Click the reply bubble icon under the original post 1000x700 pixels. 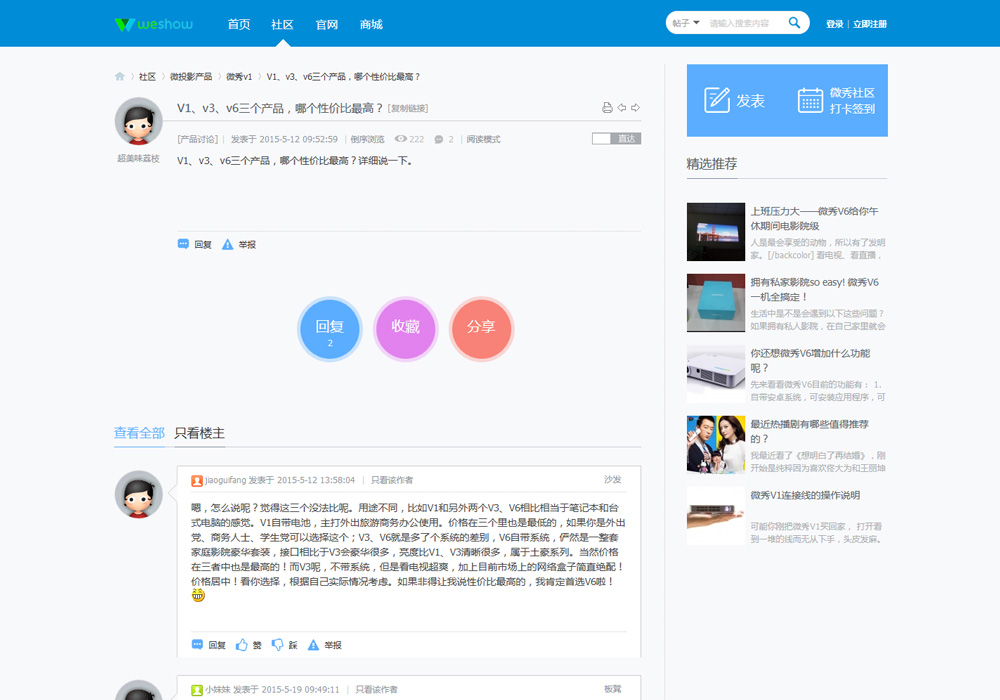coord(183,244)
